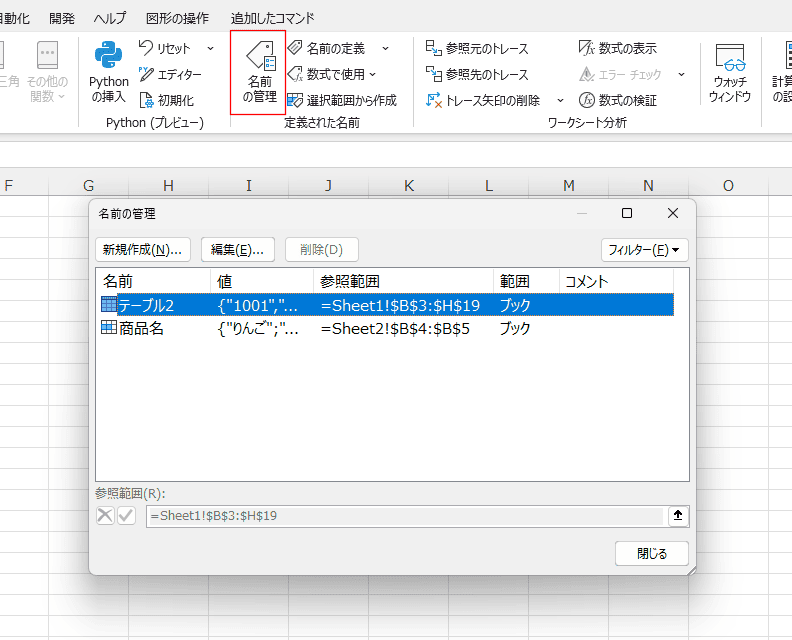This screenshot has height=640, width=792.
Task: Open the ヘルプ ribbon tab
Action: click(109, 19)
